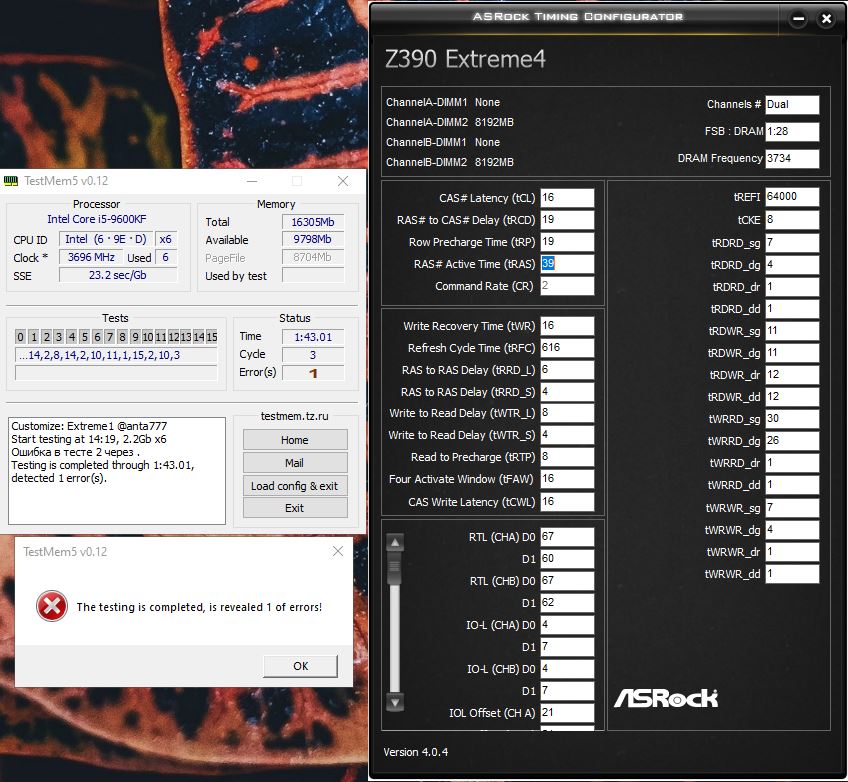The image size is (848, 782).
Task: Click the TestMem5 memory chip title icon
Action: click(11, 181)
